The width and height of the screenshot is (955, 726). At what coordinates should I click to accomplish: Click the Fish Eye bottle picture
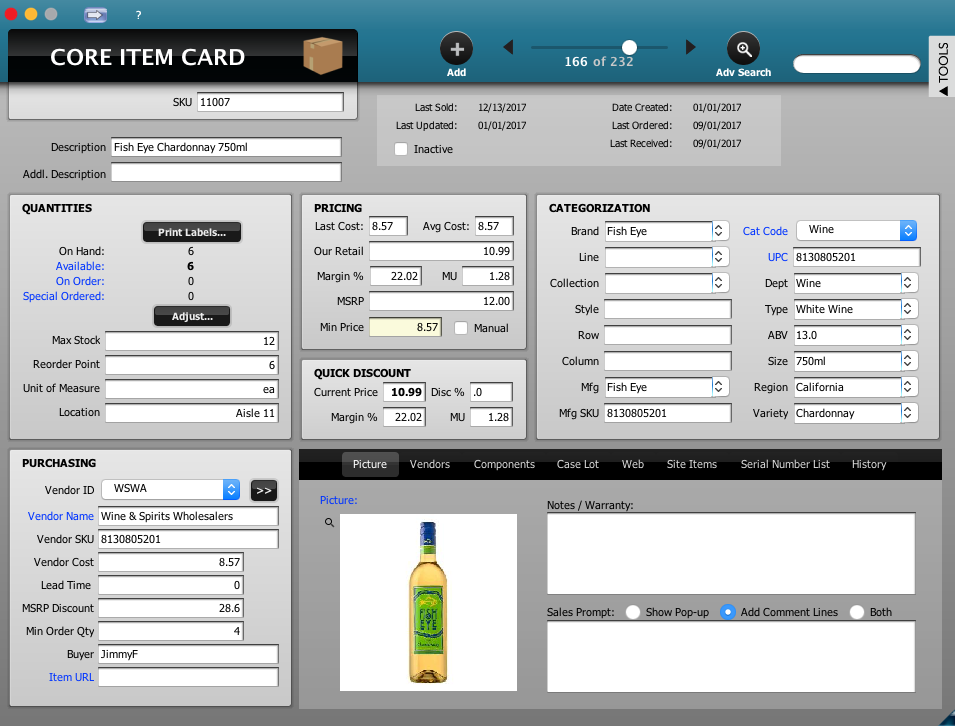(428, 602)
